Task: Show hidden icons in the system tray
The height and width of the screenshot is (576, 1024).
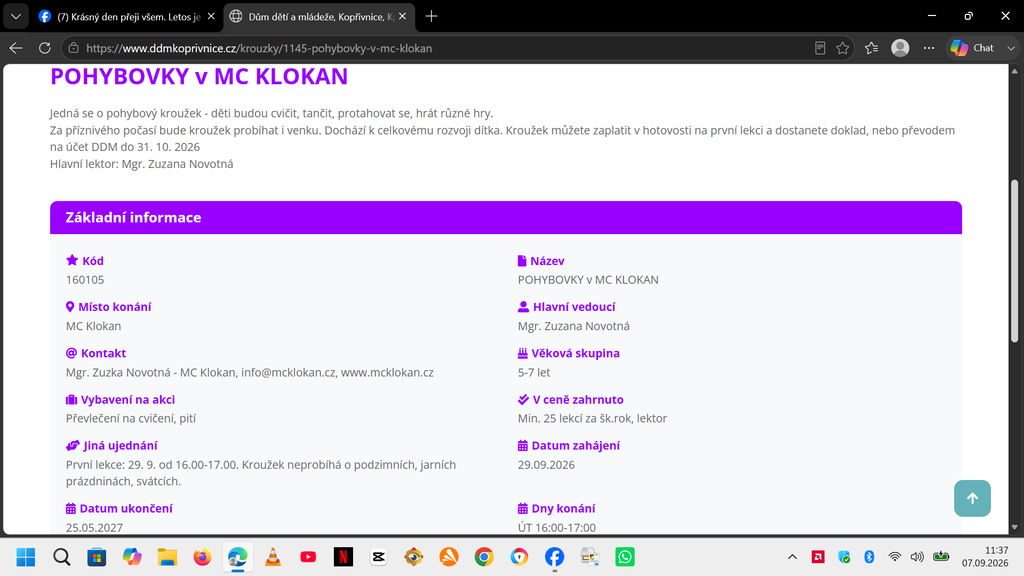Action: point(792,557)
